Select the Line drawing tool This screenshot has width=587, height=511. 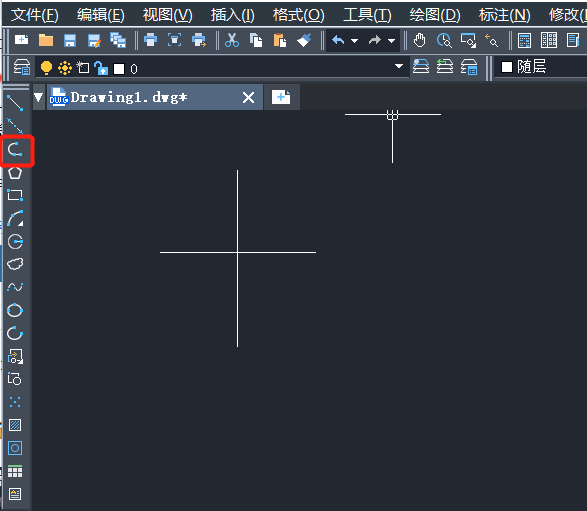tap(15, 103)
